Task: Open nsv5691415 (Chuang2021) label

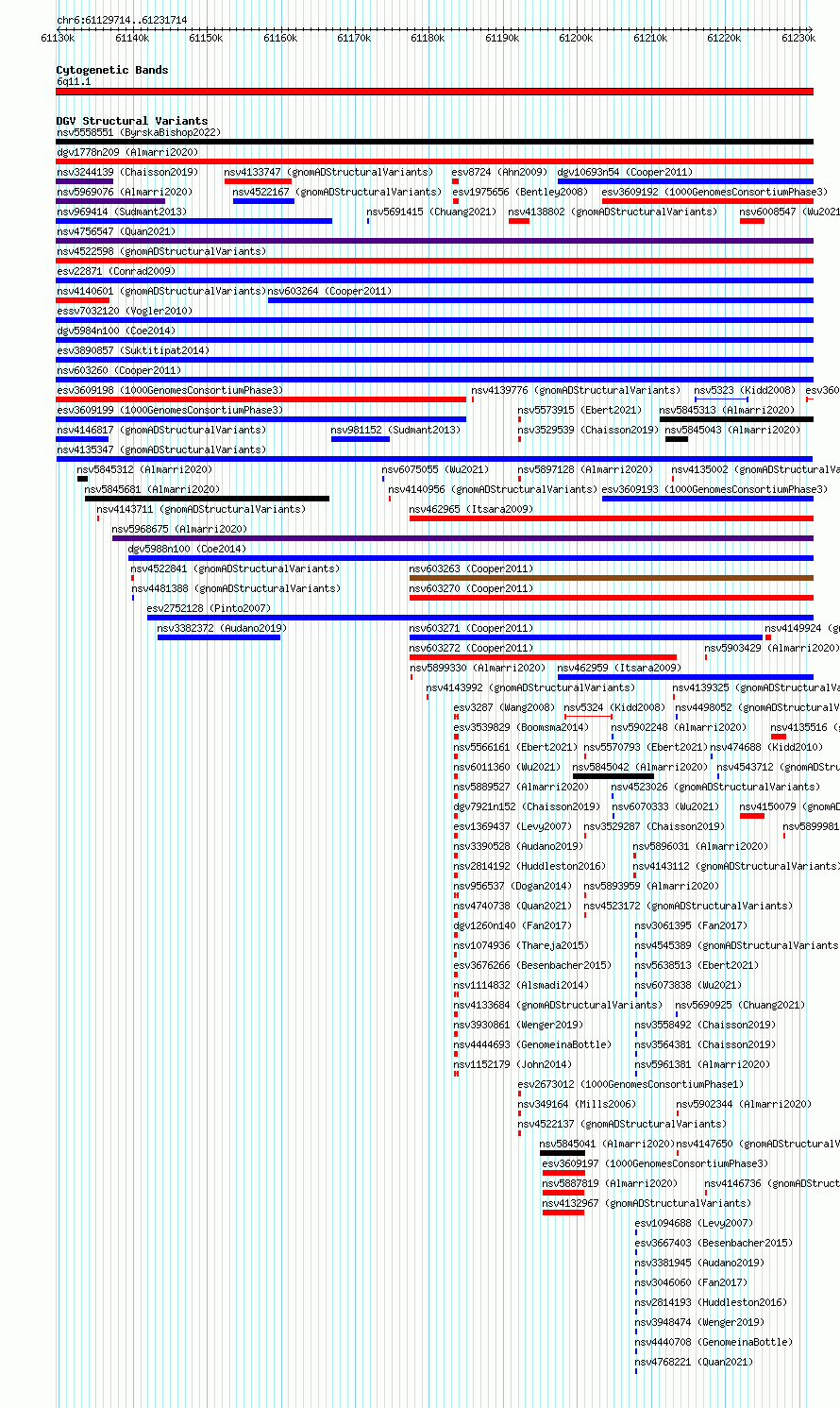Action: tap(431, 212)
